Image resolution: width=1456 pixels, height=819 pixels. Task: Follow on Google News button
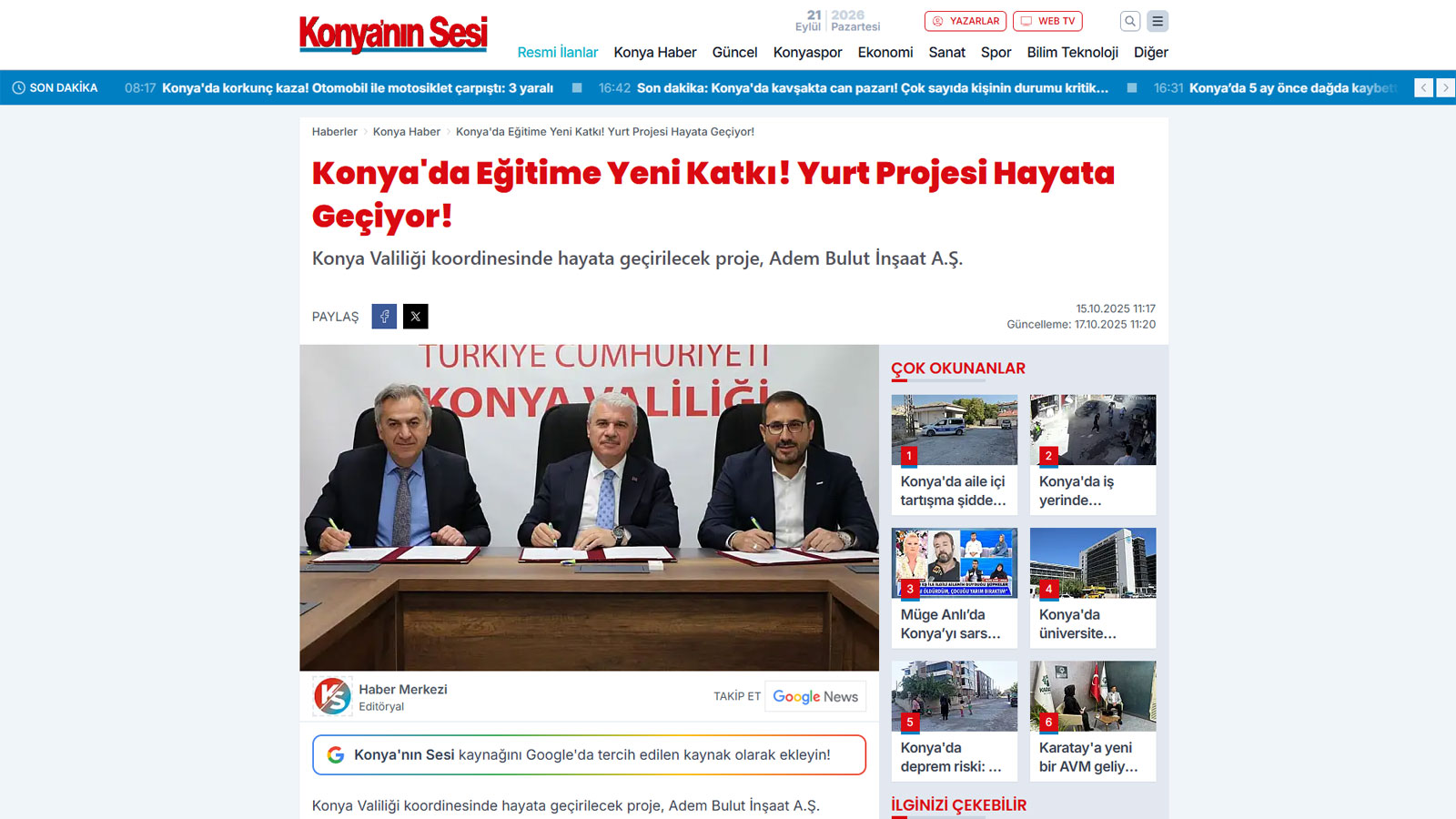(815, 696)
